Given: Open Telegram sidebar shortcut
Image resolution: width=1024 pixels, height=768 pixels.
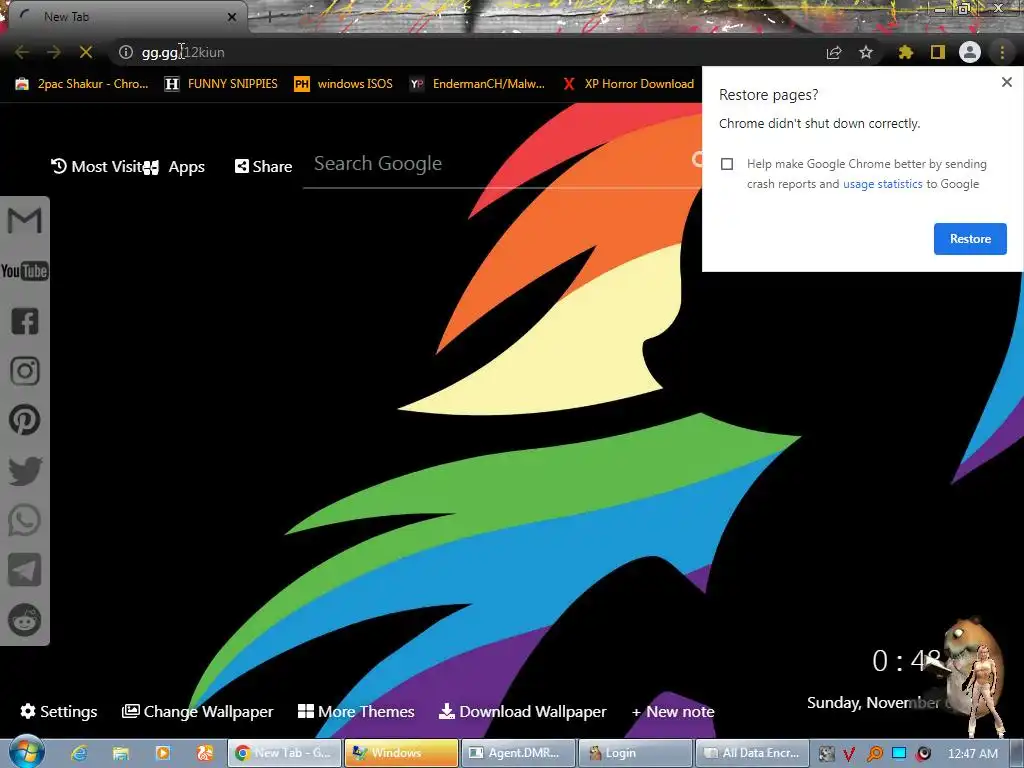Looking at the screenshot, I should (25, 569).
